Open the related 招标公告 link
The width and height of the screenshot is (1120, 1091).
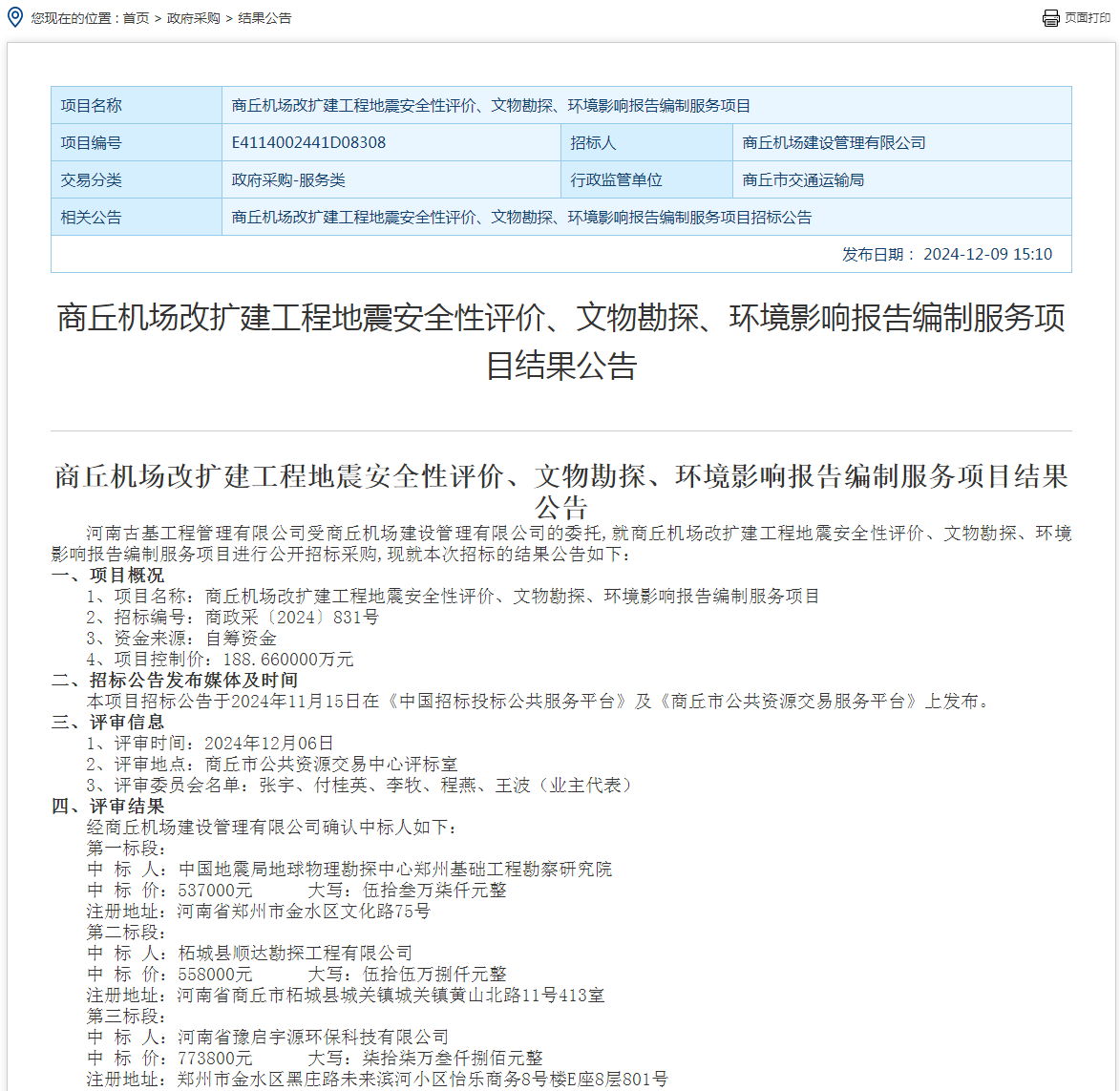click(521, 218)
